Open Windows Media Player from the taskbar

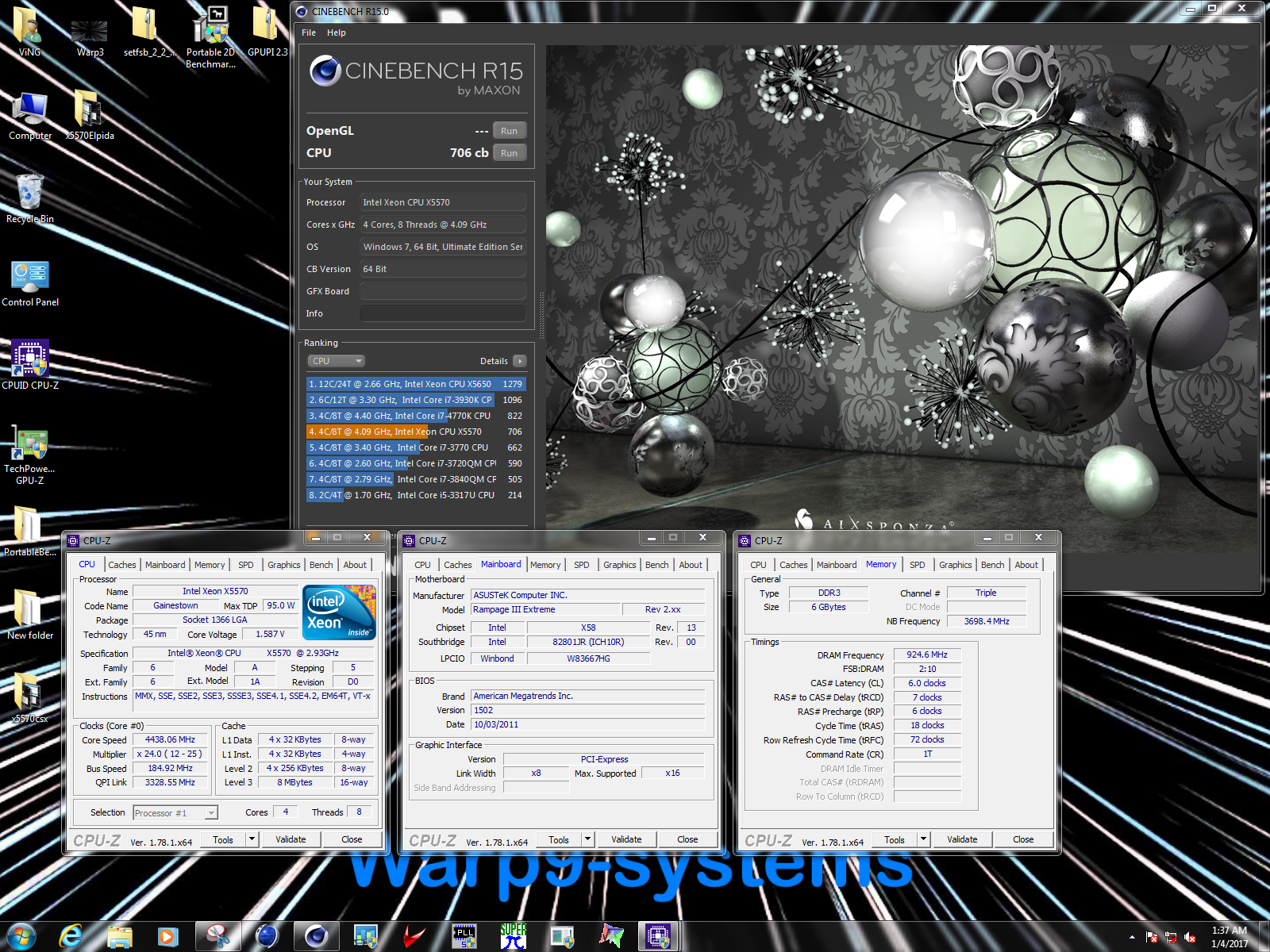167,936
